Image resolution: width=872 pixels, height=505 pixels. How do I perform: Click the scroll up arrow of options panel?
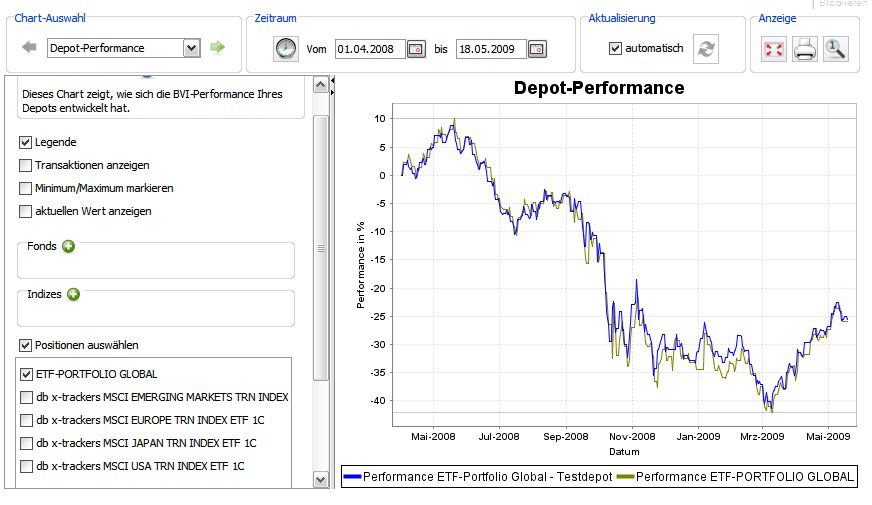click(x=321, y=85)
